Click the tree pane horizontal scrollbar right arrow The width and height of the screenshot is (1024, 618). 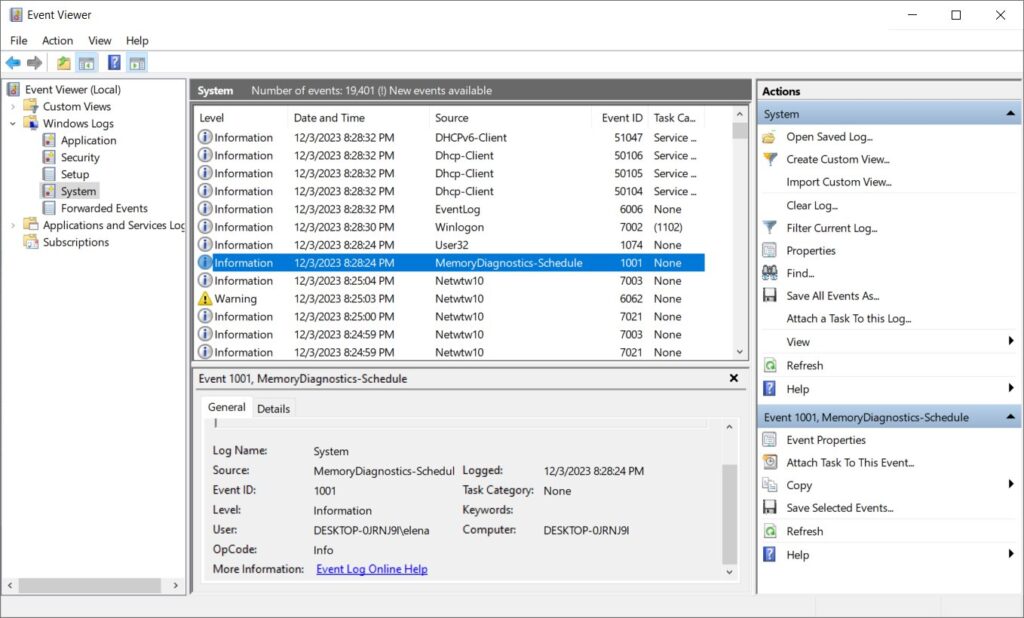point(176,585)
